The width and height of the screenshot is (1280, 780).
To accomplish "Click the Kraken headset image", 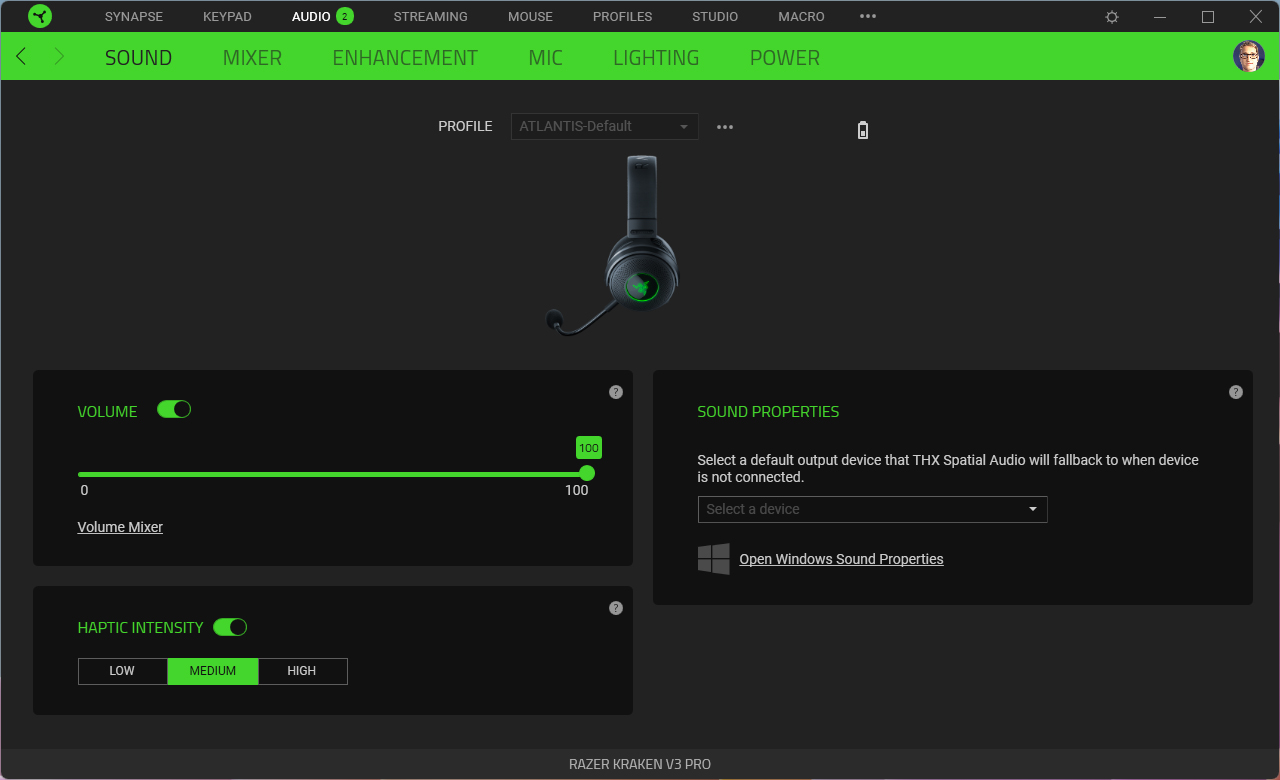I will coord(614,245).
